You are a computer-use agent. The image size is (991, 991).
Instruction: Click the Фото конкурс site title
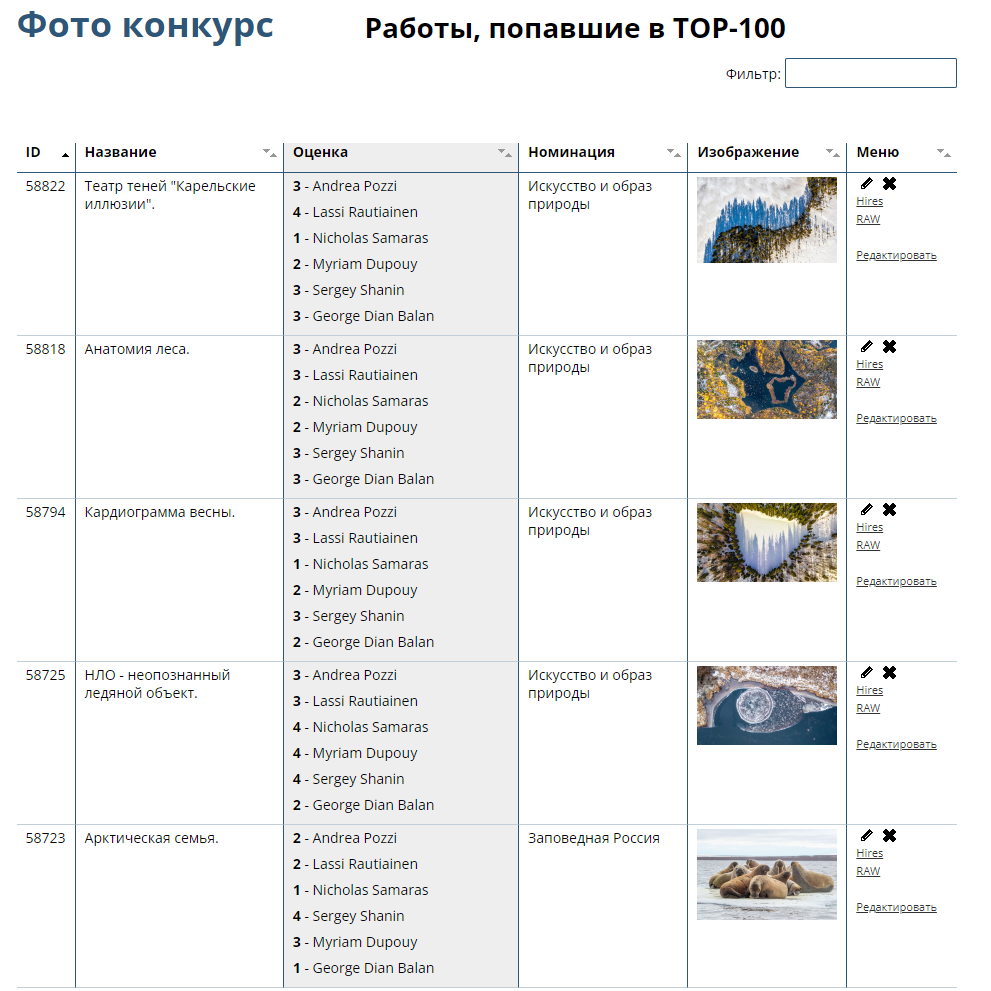pos(146,26)
